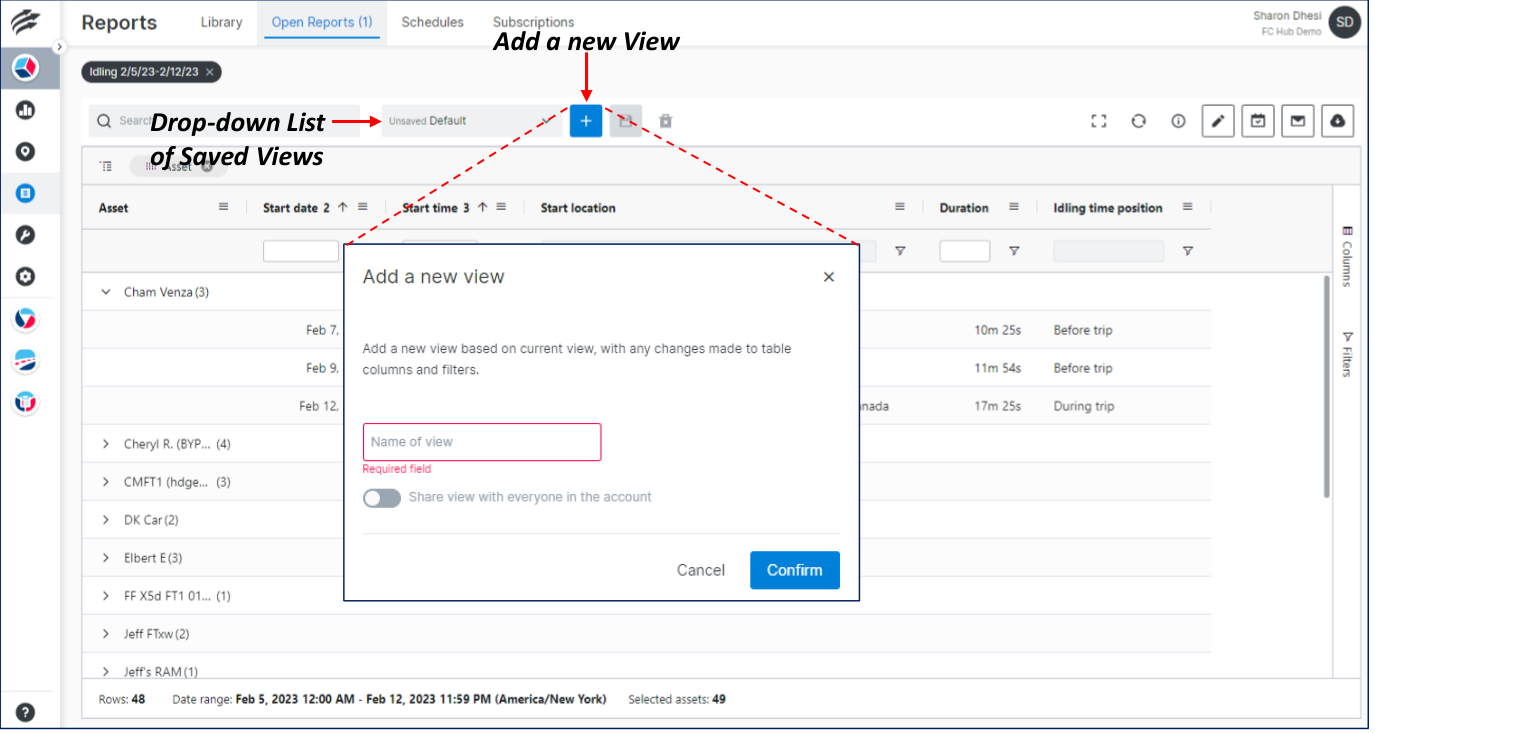This screenshot has height=733, width=1534.
Task: Click the refresh report icon
Action: [x=1138, y=121]
